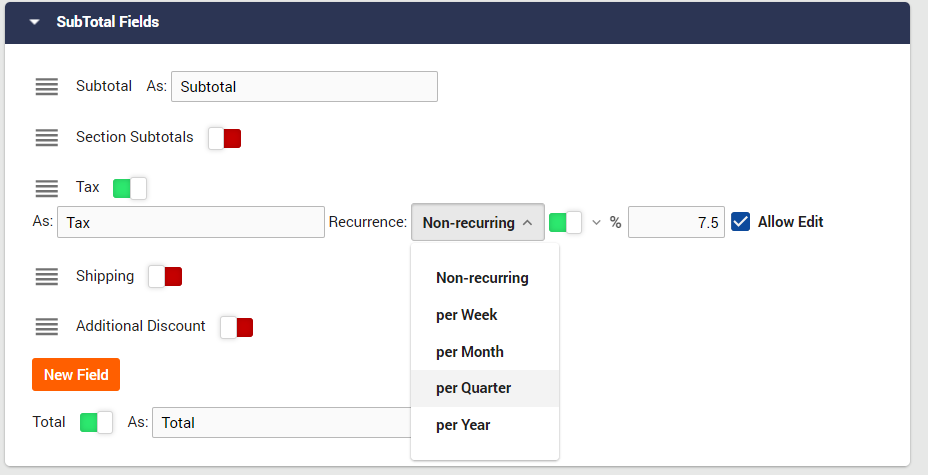Open the small chevron beside the percent sign

pos(597,222)
